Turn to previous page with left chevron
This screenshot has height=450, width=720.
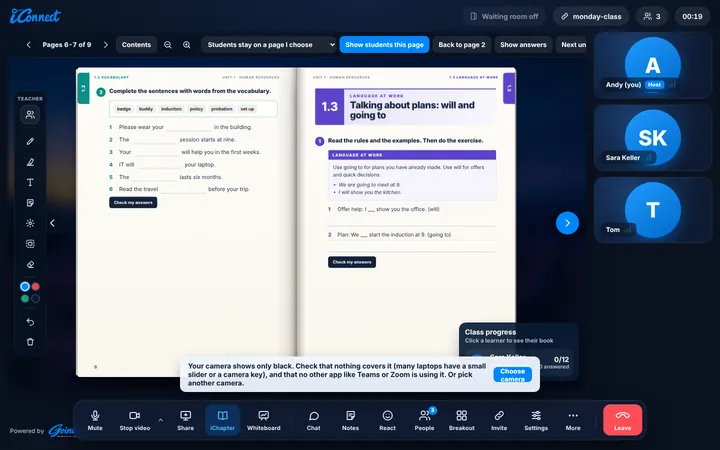[x=52, y=223]
